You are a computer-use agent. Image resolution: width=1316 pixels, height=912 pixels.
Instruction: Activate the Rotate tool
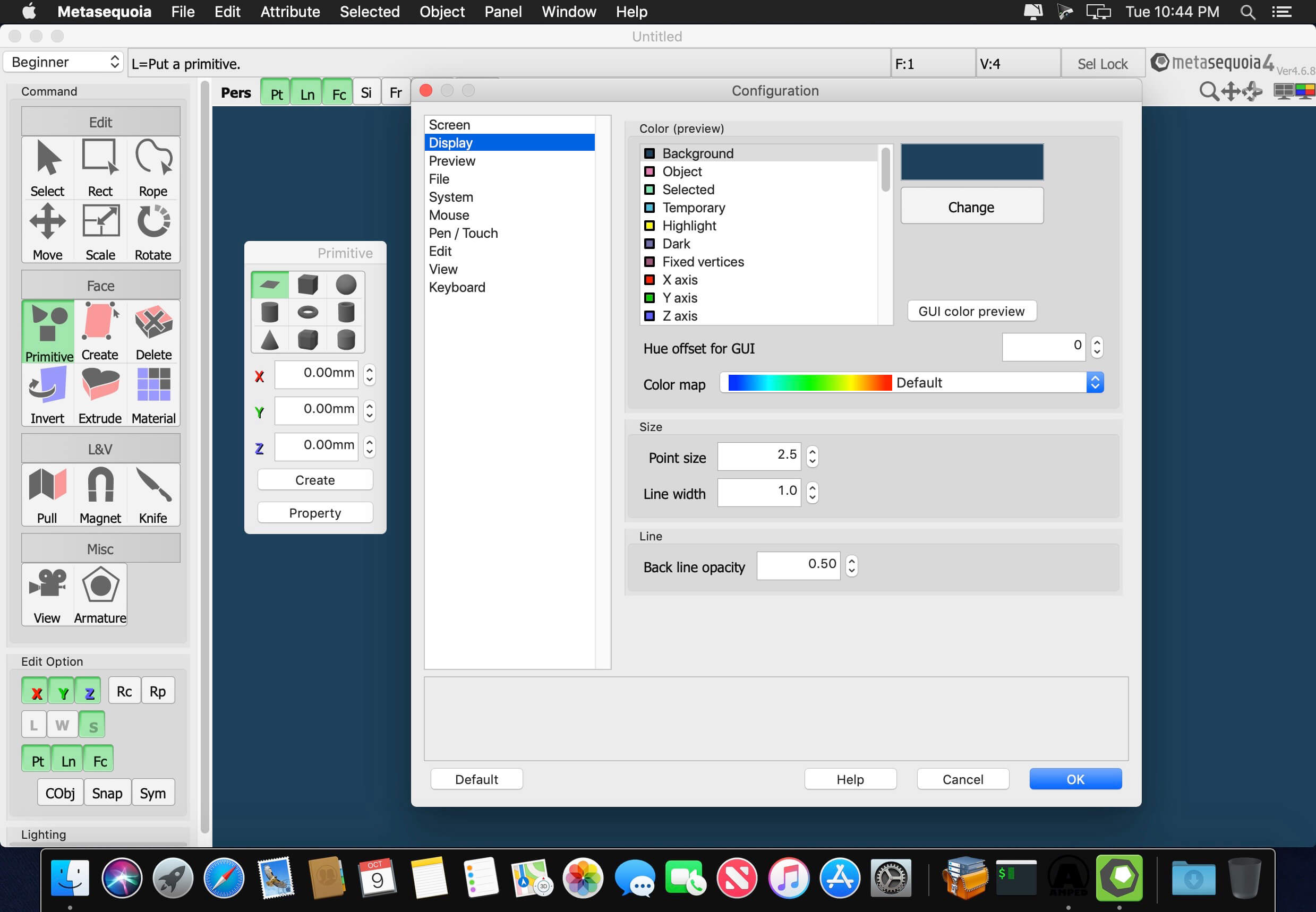(152, 231)
